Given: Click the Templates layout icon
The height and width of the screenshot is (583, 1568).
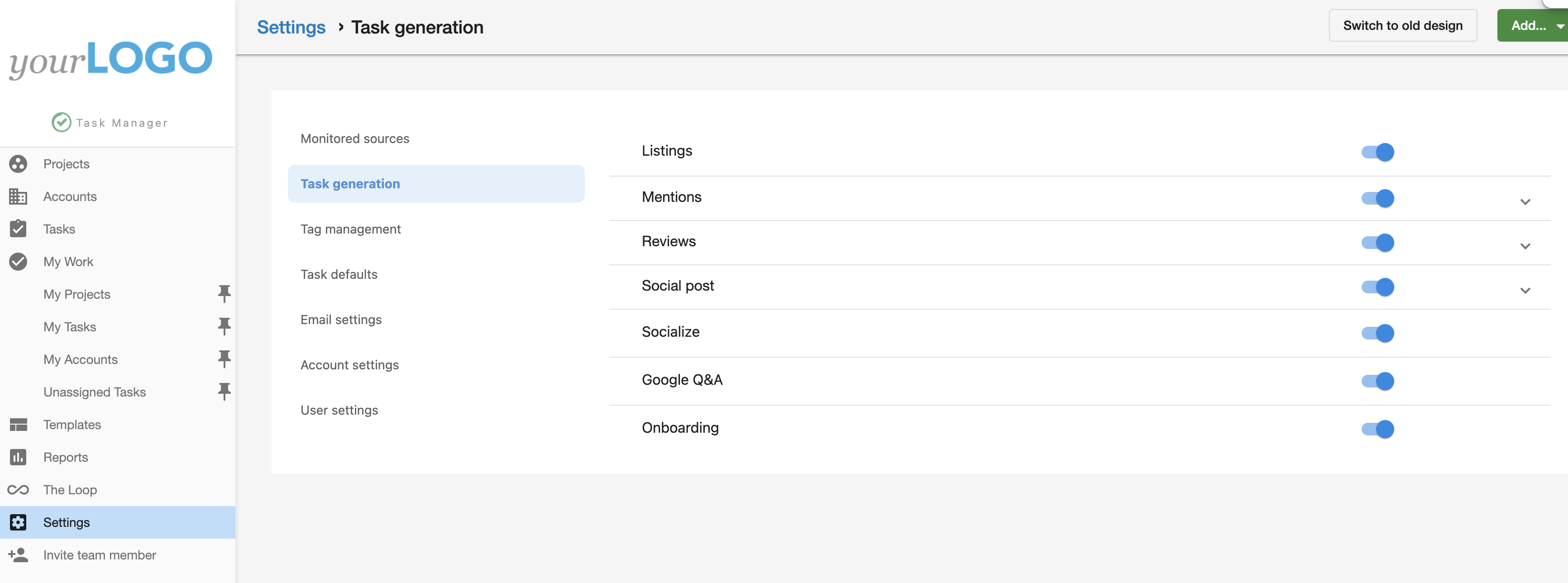Looking at the screenshot, I should (18, 425).
